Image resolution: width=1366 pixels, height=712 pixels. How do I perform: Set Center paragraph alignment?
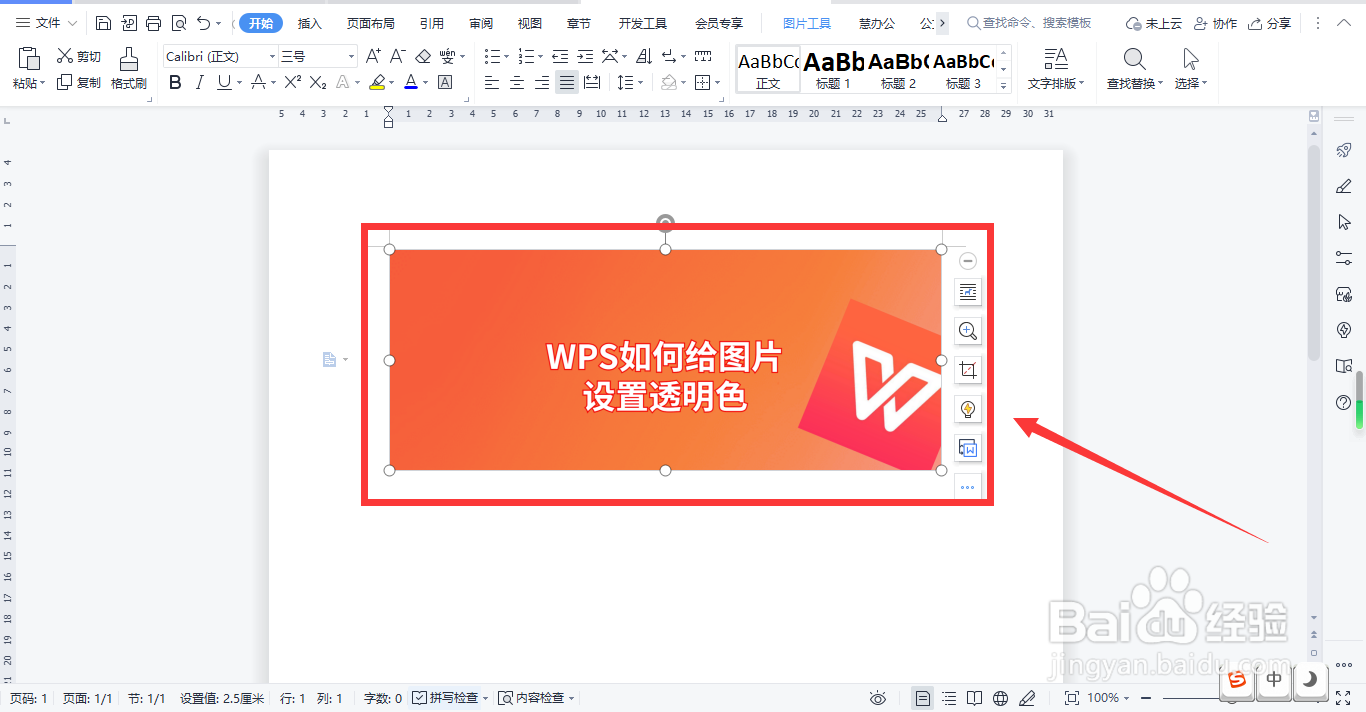pyautogui.click(x=517, y=82)
